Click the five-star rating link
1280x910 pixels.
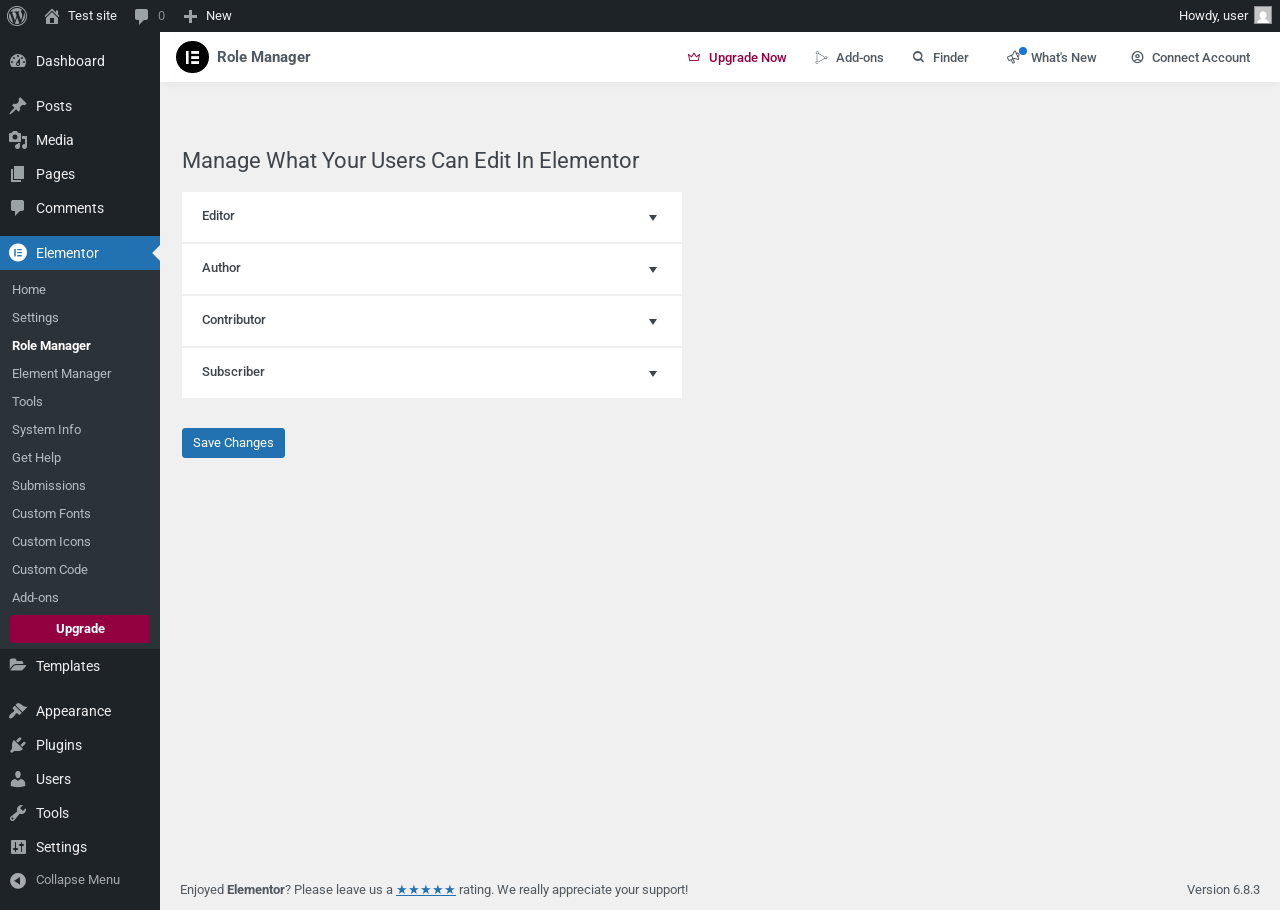426,890
